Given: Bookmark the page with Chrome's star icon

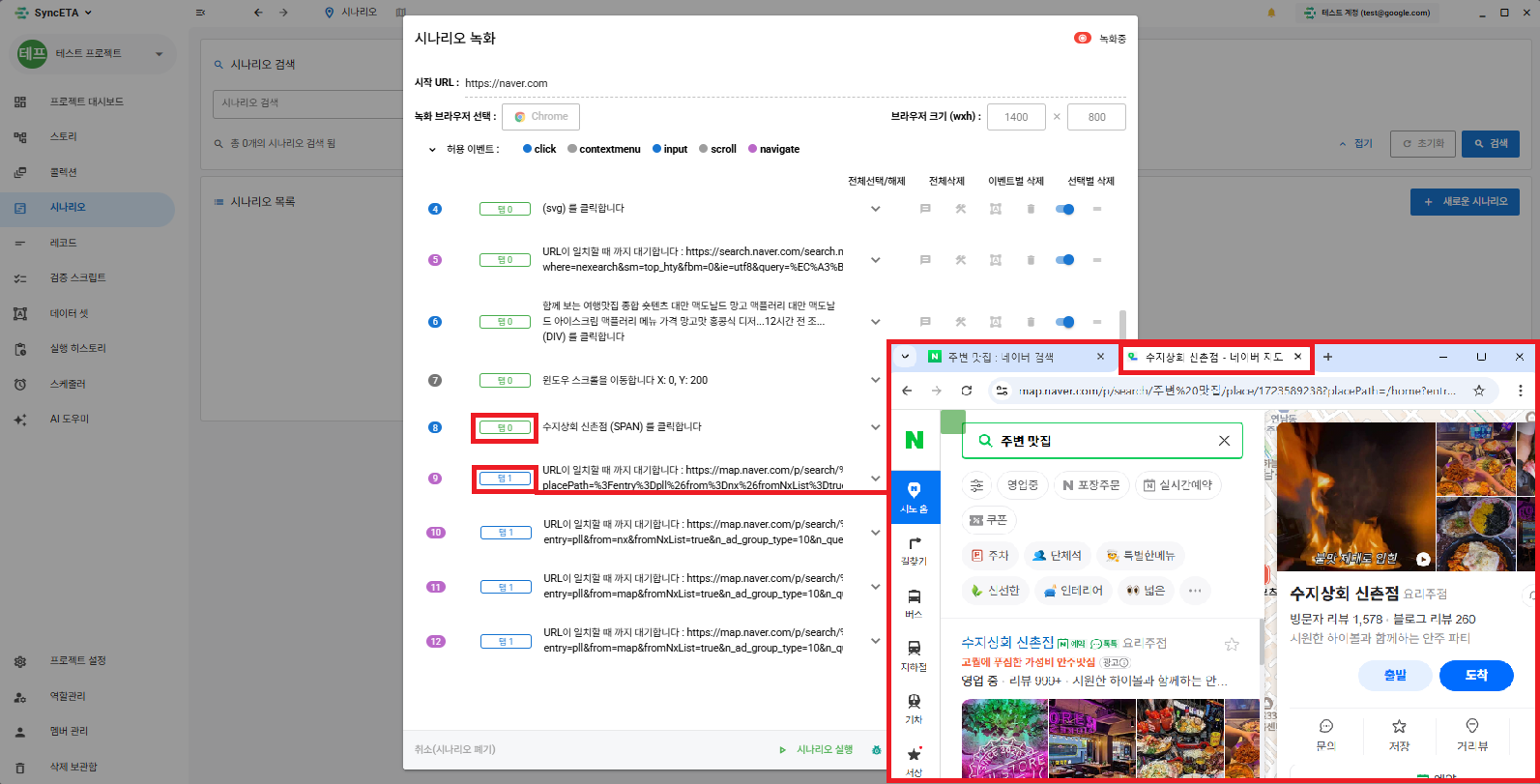Looking at the screenshot, I should click(x=1479, y=391).
